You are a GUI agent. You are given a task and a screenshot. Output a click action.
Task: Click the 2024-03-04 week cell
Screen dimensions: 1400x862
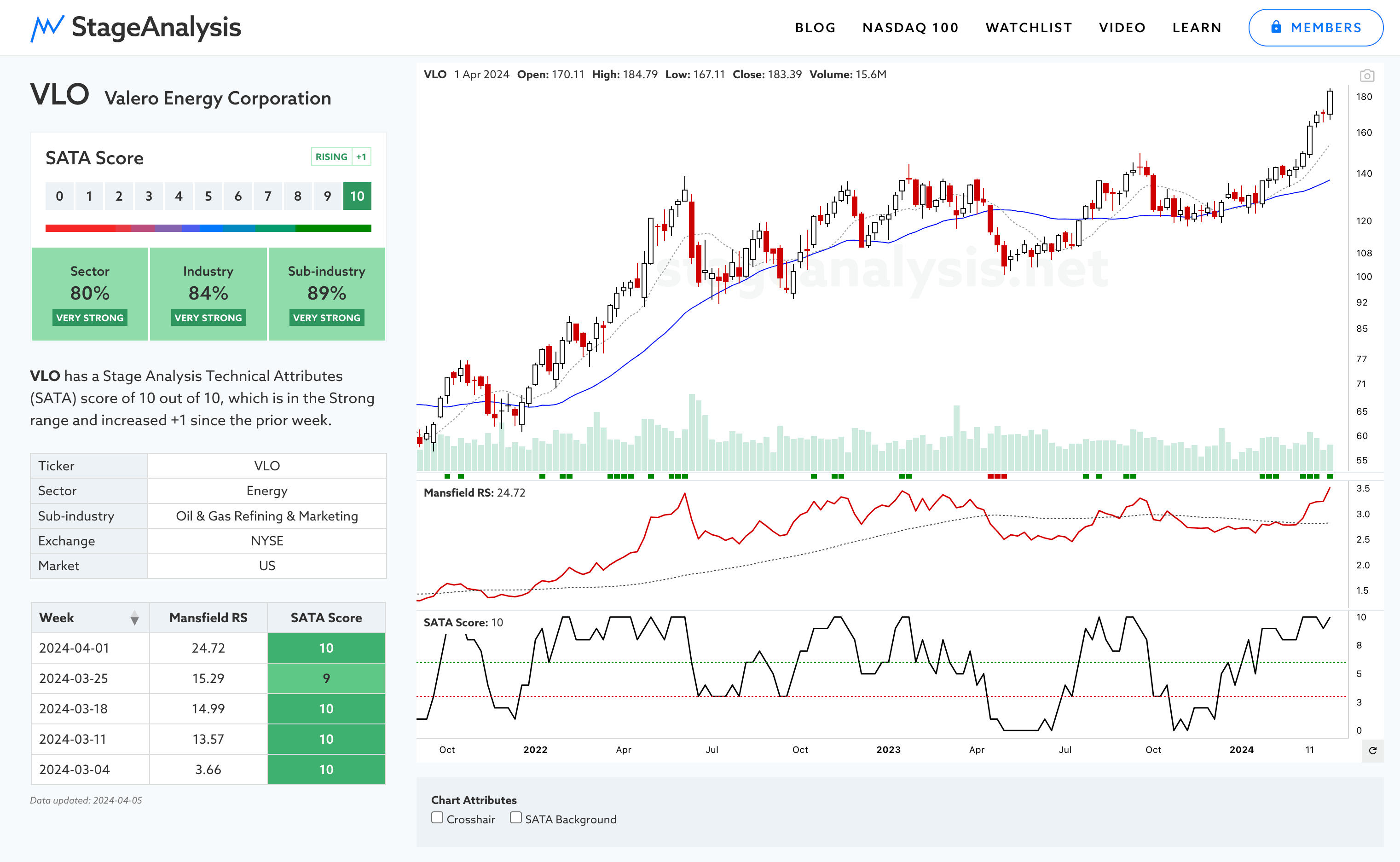coord(90,769)
